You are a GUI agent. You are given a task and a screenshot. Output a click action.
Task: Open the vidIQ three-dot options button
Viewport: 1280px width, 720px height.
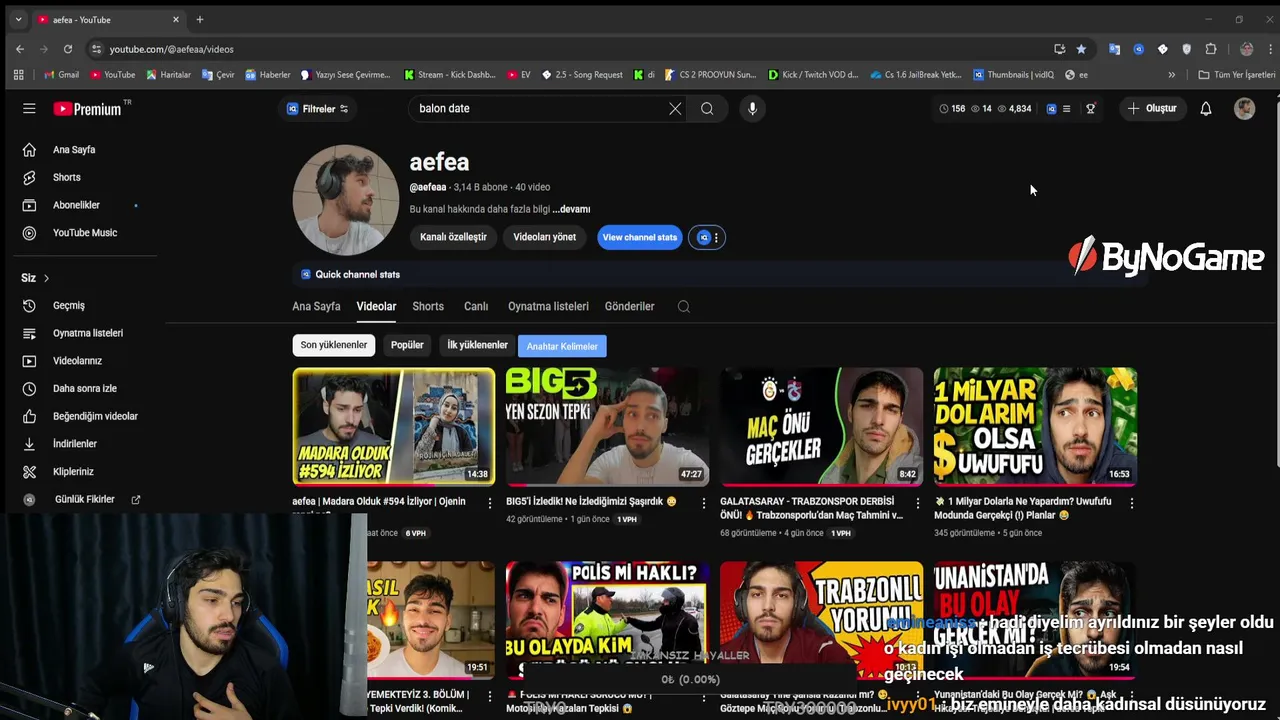[x=716, y=237]
